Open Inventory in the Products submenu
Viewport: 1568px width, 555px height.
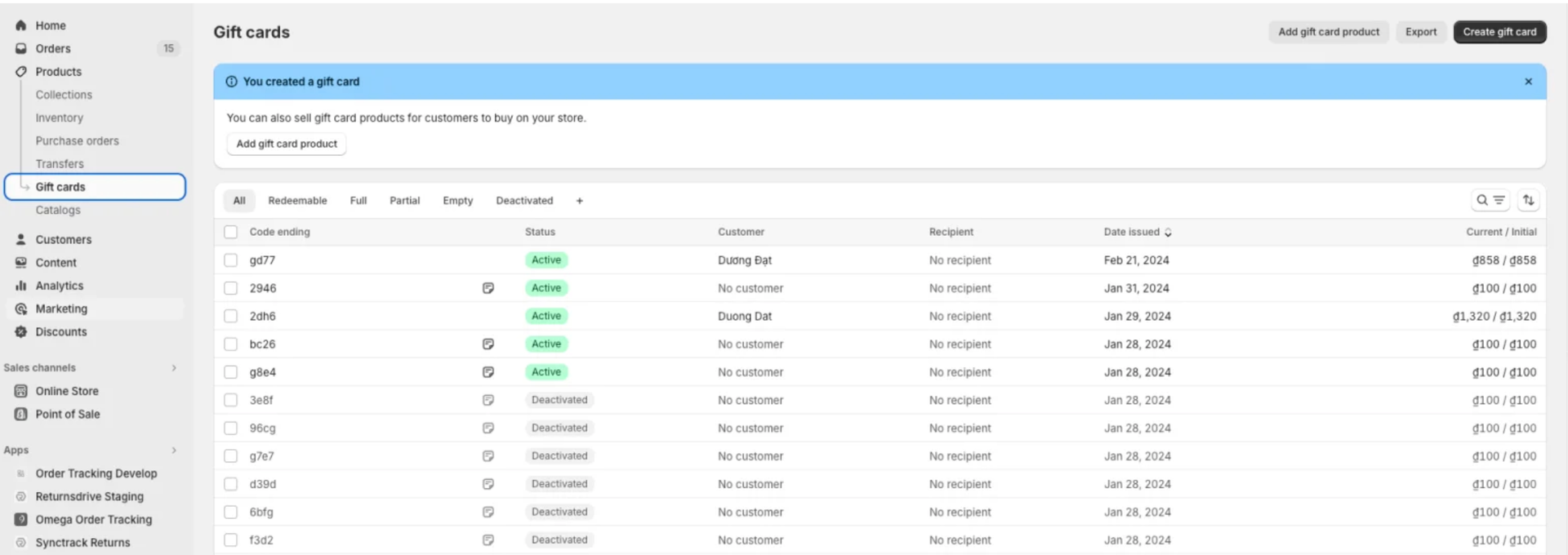pos(59,118)
